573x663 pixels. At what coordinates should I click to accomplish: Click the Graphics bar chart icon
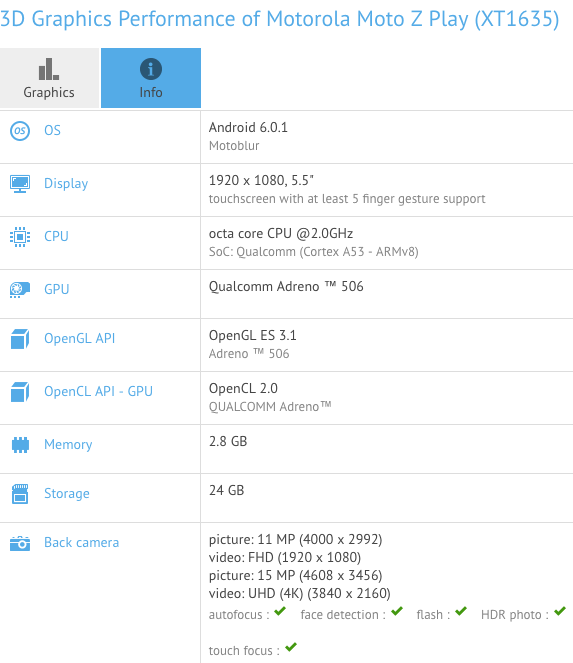tap(49, 69)
